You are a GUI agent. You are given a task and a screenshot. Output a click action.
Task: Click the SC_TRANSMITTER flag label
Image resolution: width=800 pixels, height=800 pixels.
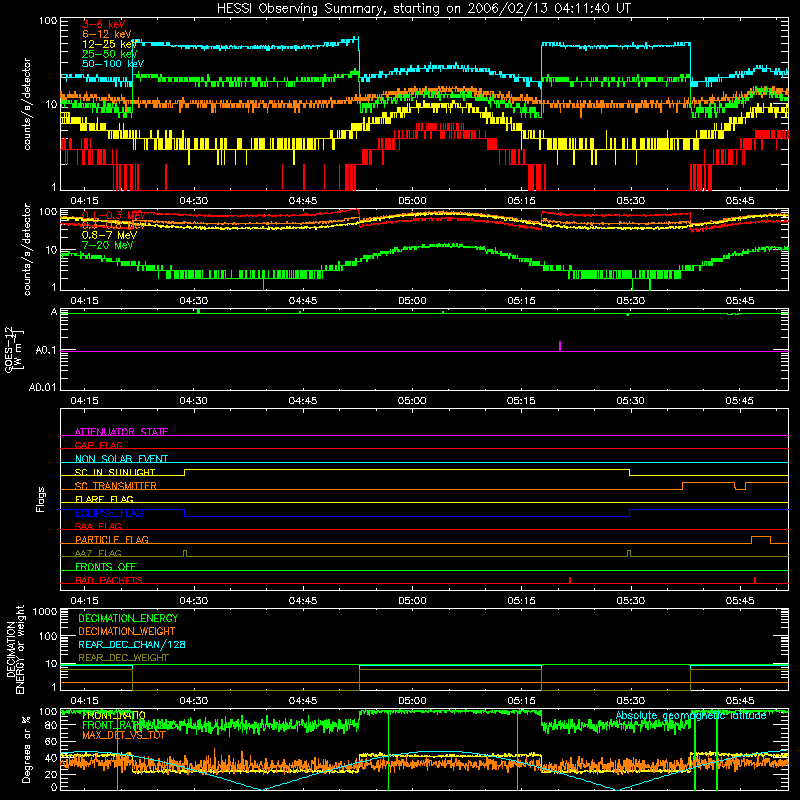point(116,486)
